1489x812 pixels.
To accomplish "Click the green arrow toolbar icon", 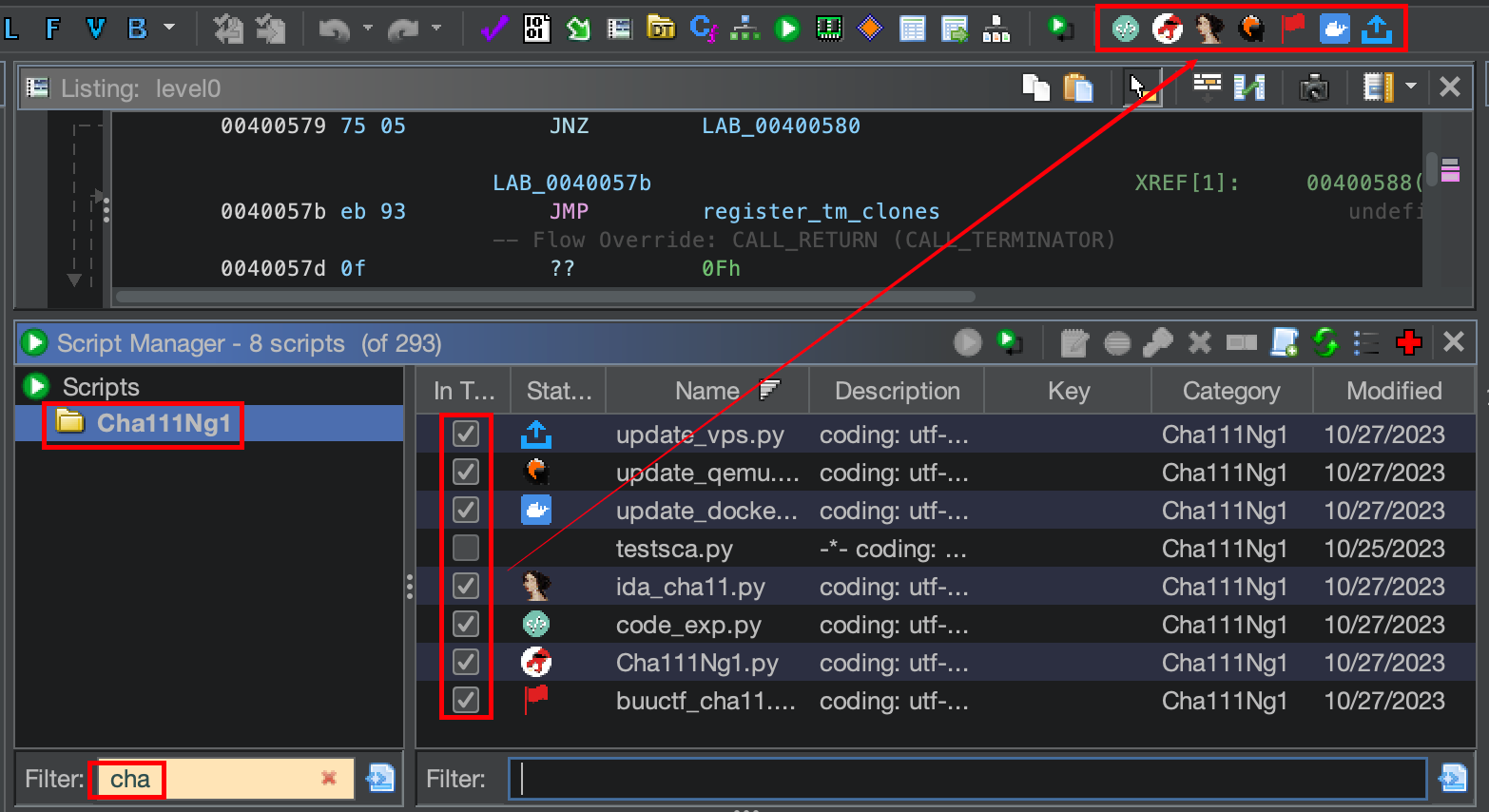I will 578,29.
